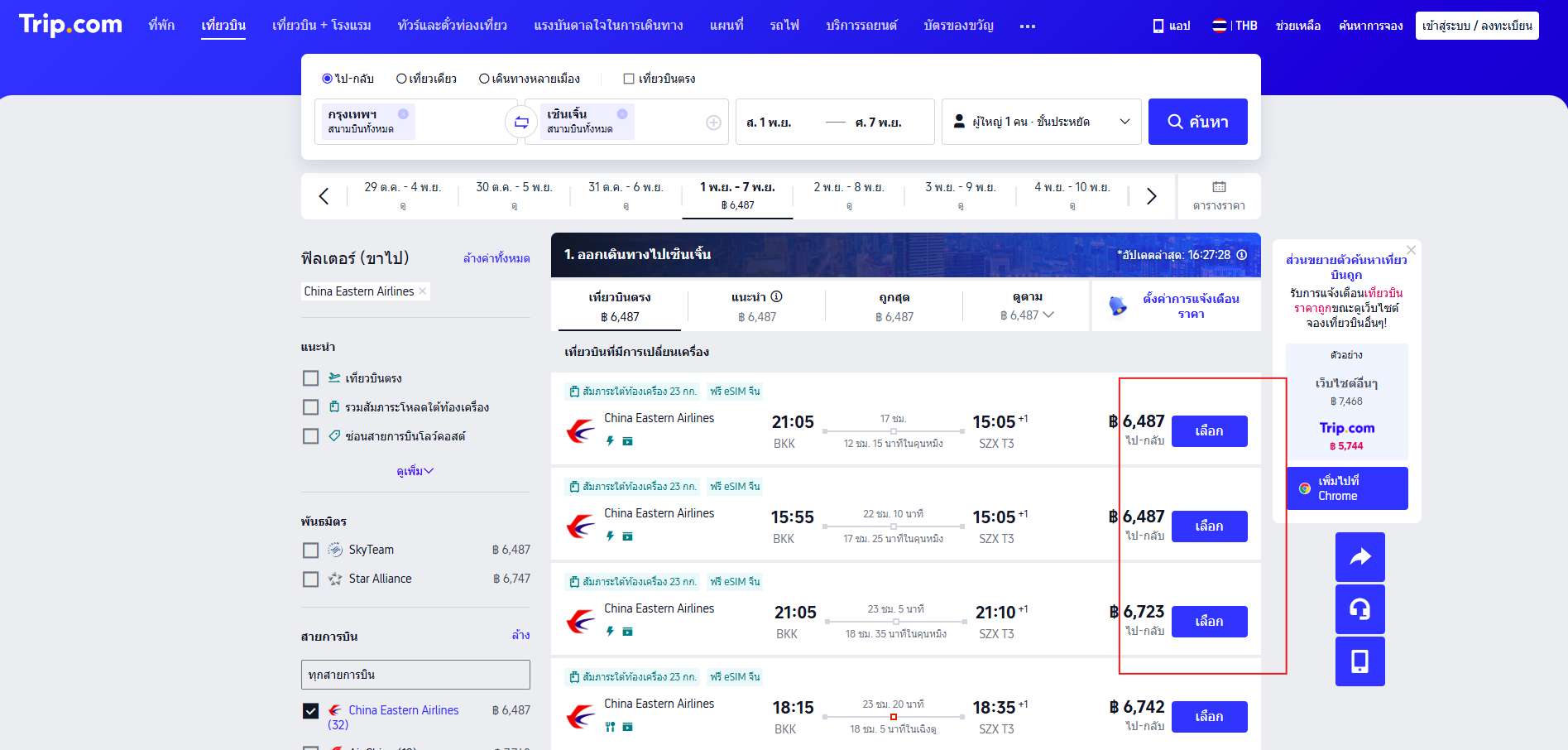The height and width of the screenshot is (750, 1568).
Task: Enable the direct flights only checkbox in search bar
Action: click(629, 79)
